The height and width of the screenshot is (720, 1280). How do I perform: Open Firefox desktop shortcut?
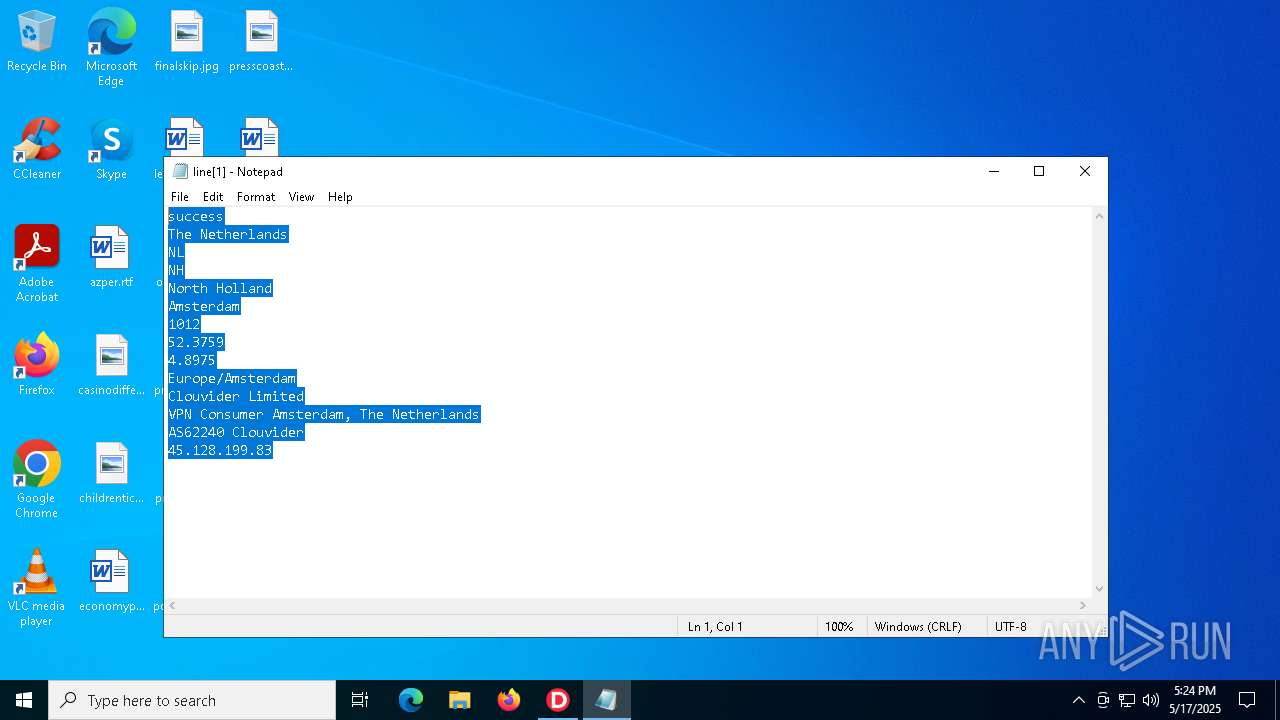[37, 366]
